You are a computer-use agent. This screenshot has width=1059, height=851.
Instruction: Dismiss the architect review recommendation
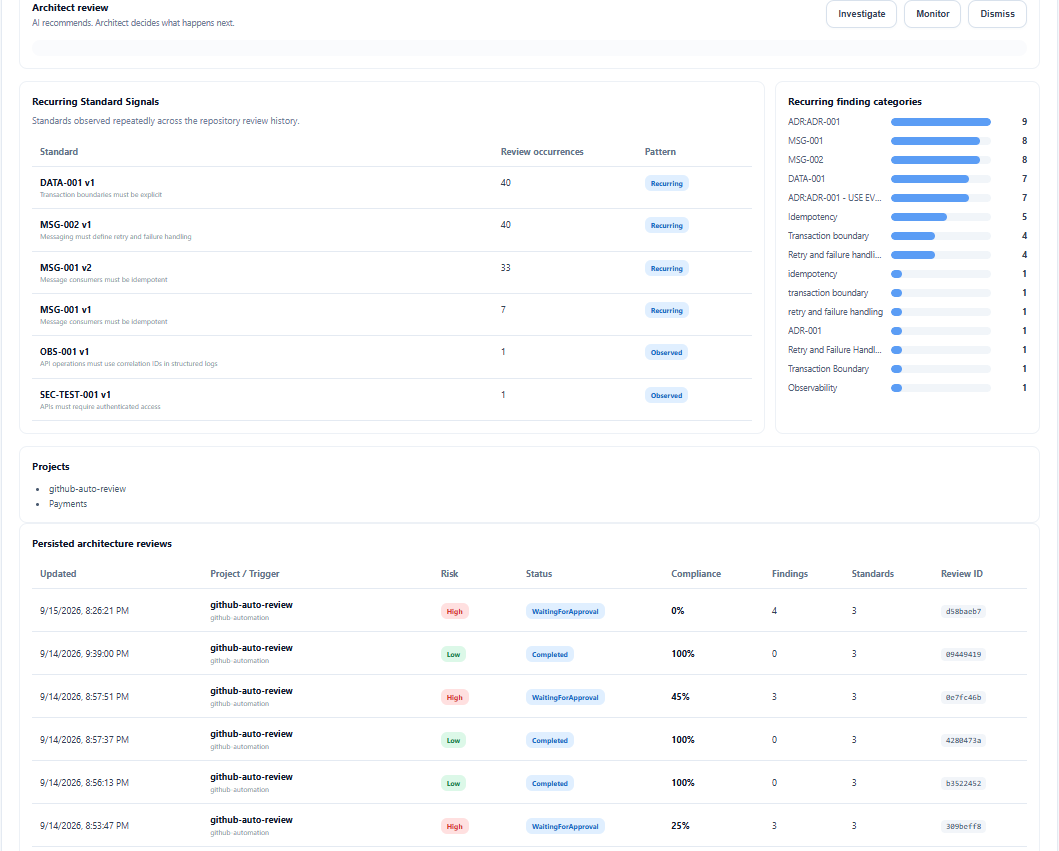click(x=997, y=14)
